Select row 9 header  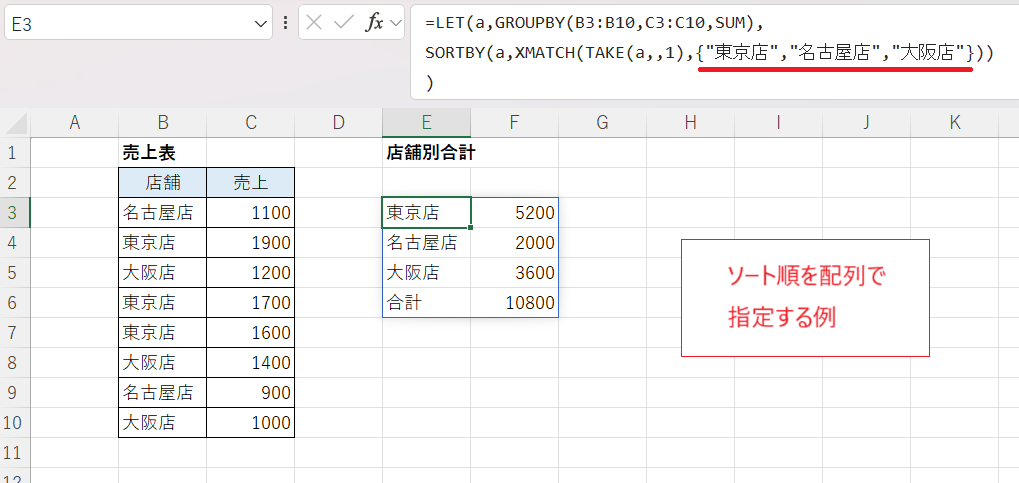(x=15, y=392)
